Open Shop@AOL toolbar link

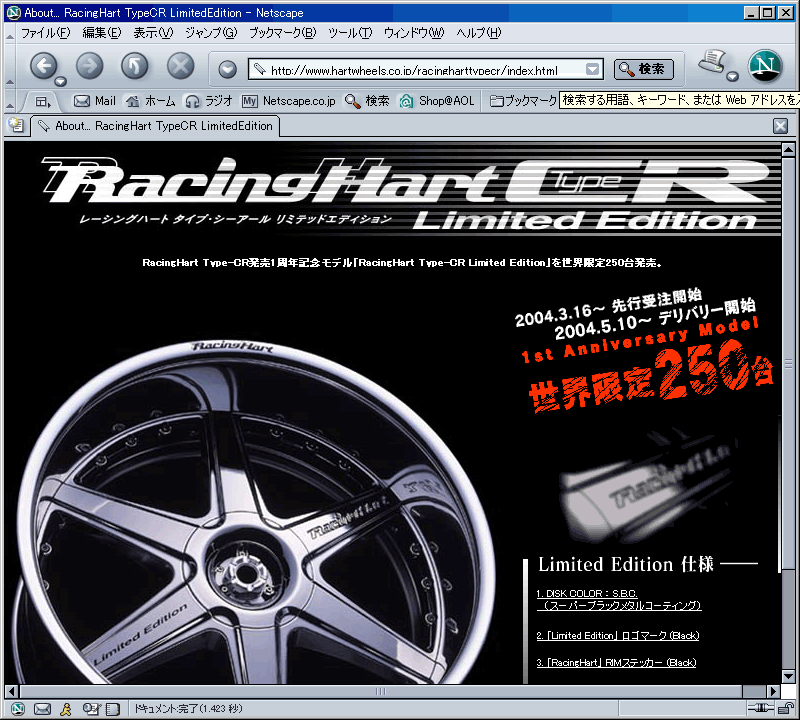[437, 101]
